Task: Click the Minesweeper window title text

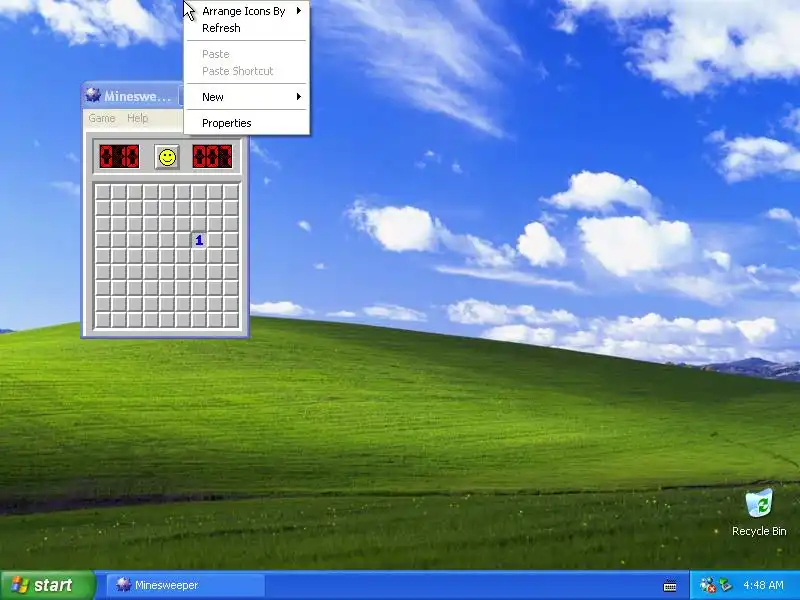Action: click(137, 96)
